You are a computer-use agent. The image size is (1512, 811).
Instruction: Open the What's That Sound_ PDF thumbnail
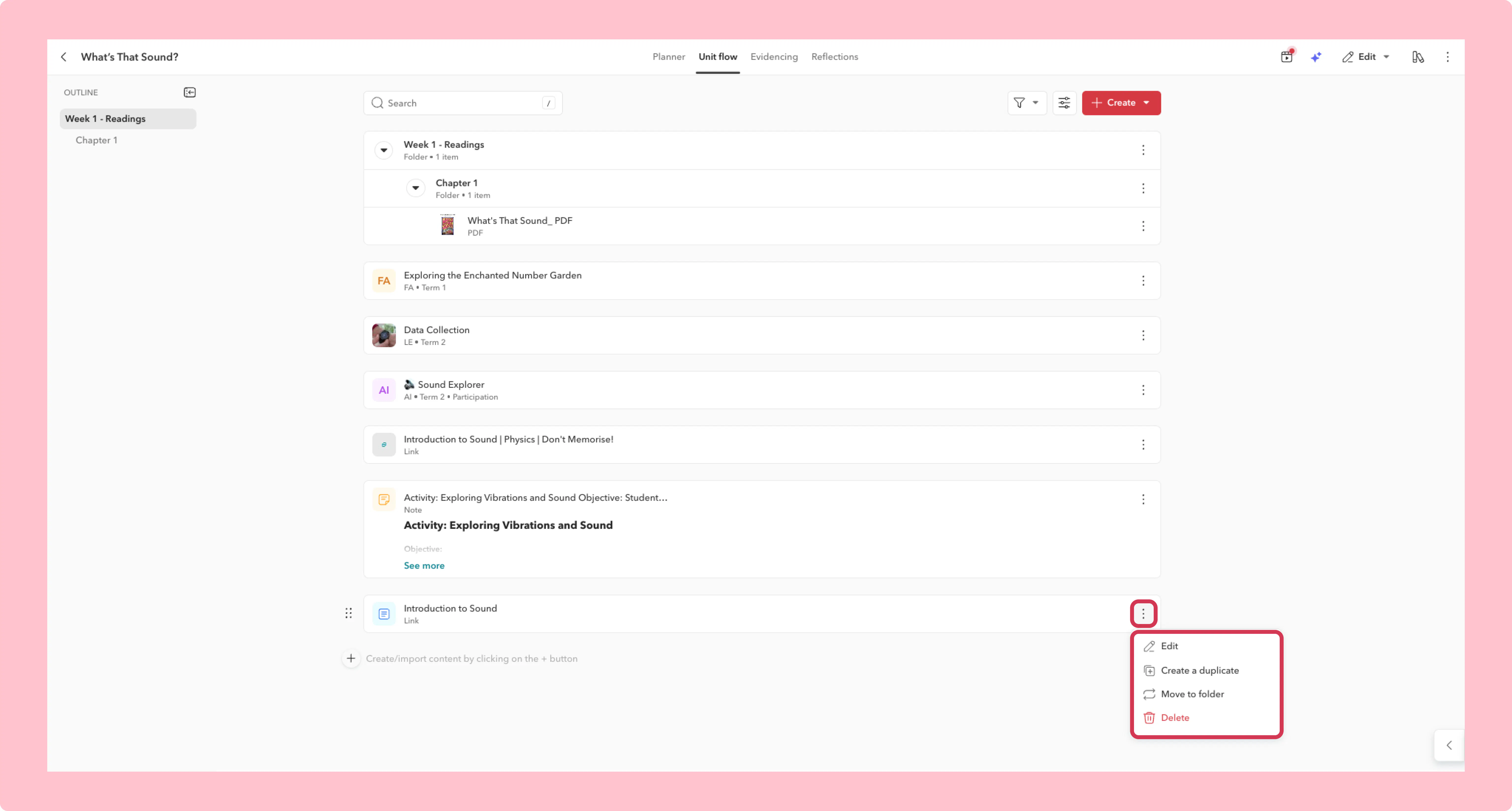click(x=447, y=225)
